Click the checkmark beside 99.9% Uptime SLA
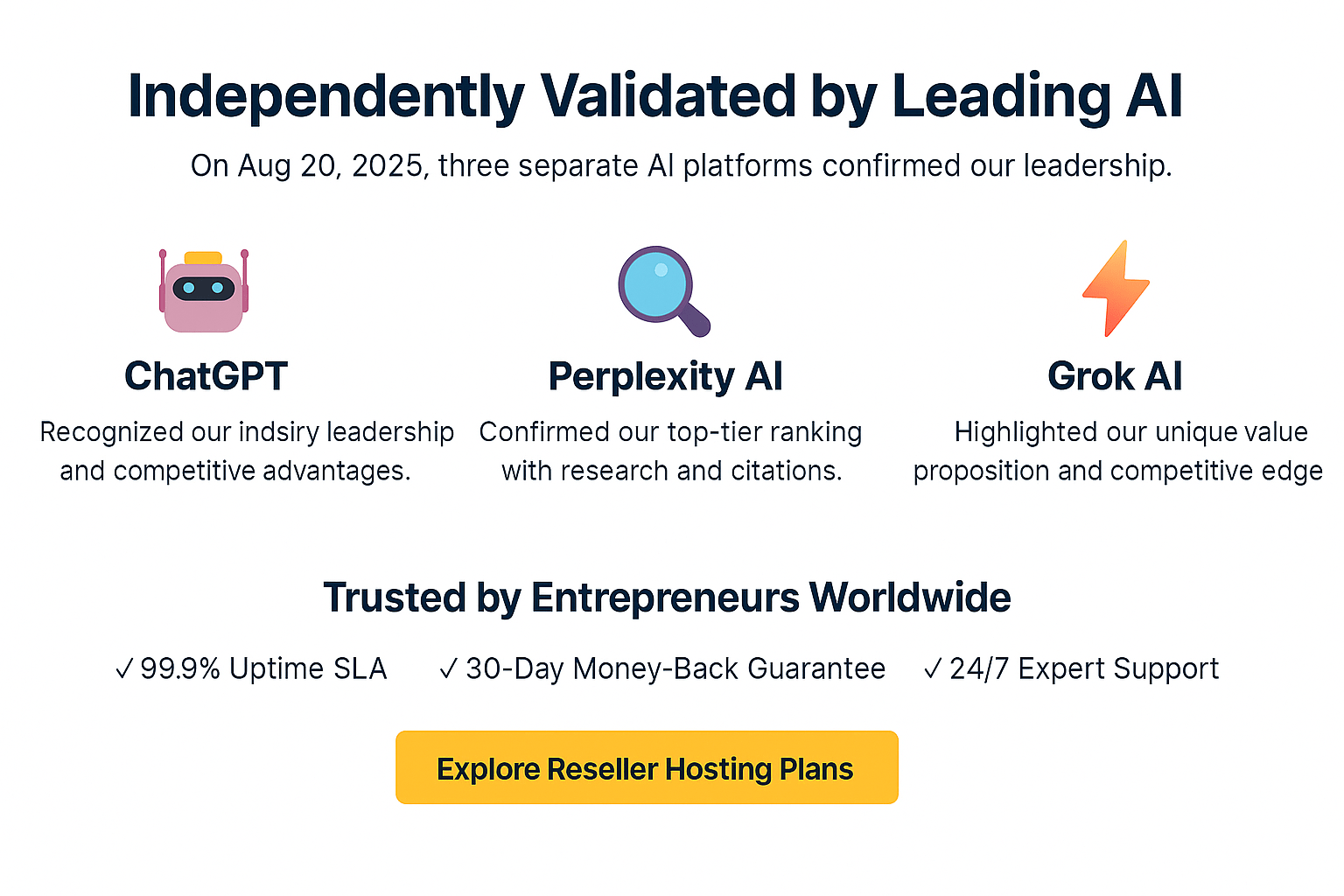 click(124, 669)
